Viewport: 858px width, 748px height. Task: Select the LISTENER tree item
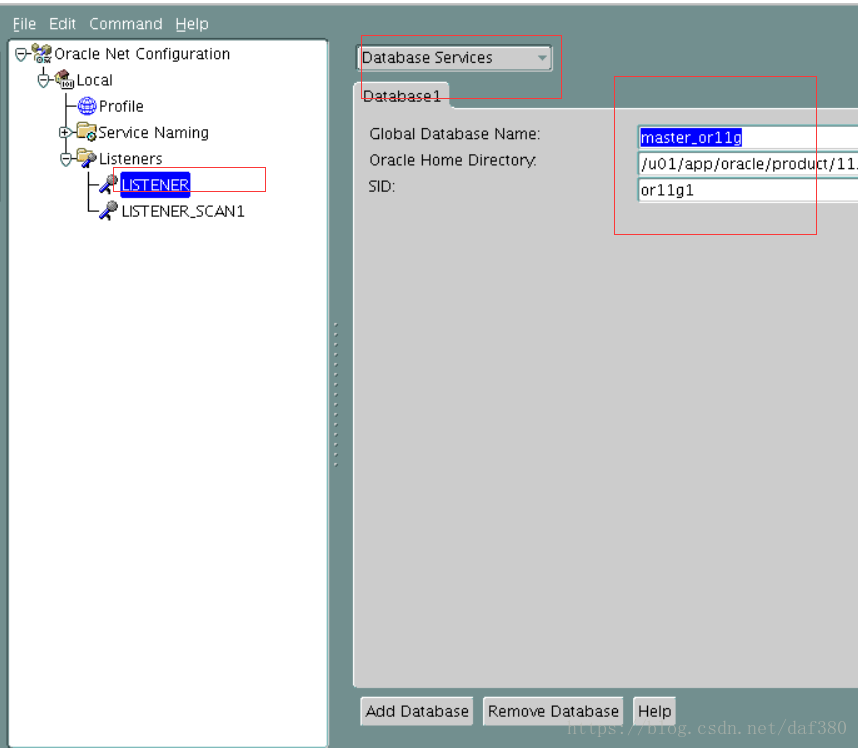click(155, 185)
